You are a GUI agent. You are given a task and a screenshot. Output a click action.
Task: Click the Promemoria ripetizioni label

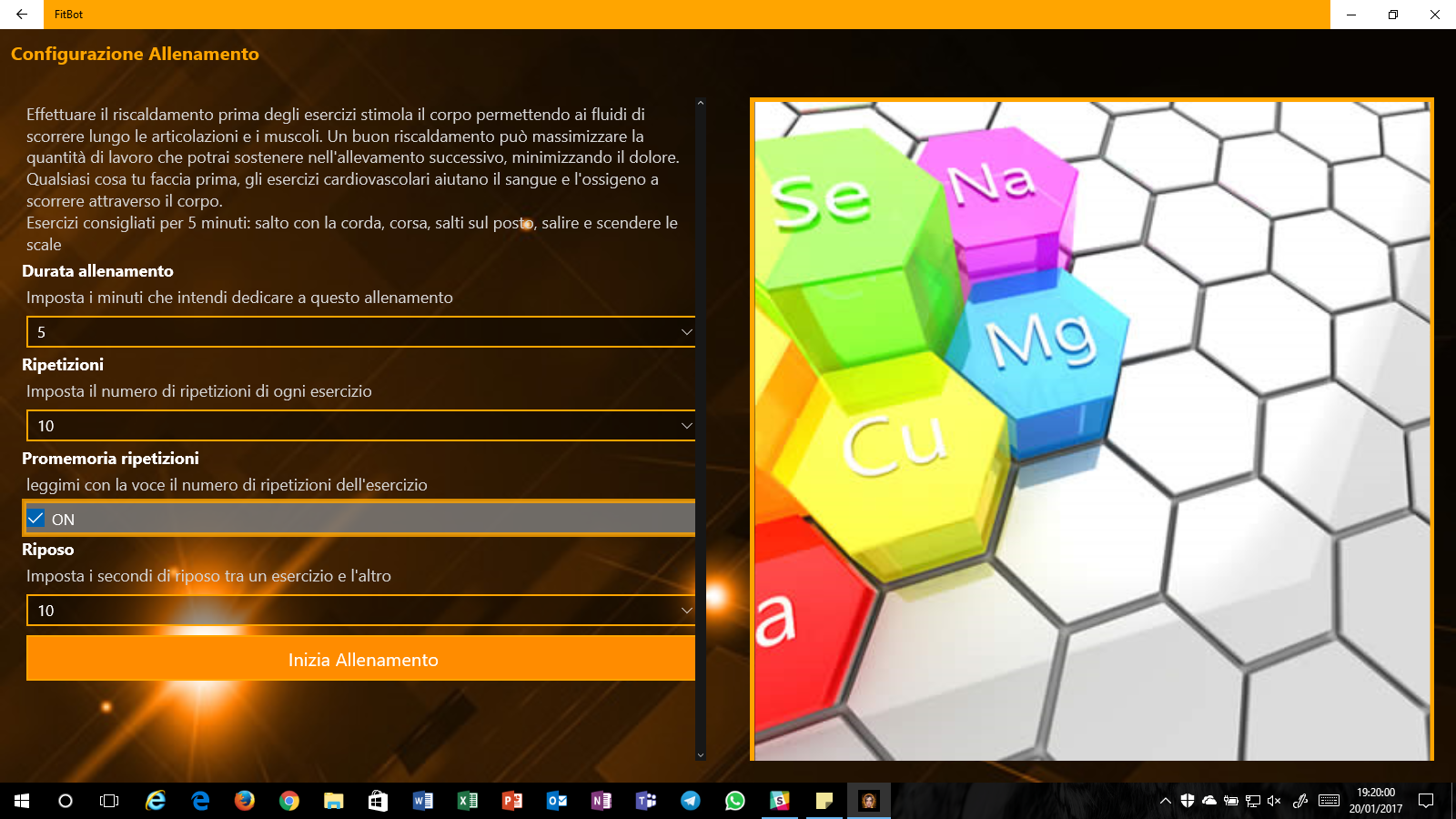click(110, 459)
